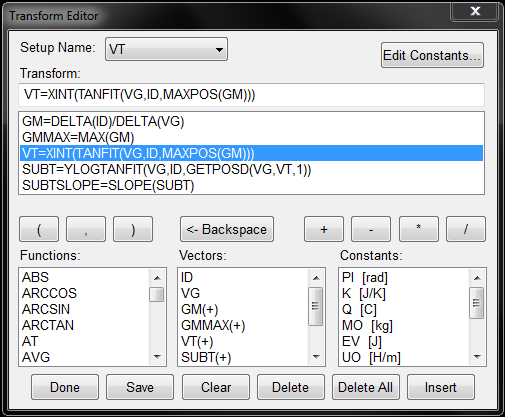Screen dimensions: 505x417
Task: Select the SUBTSLOPE=SLOPE(SUBT) transform row
Action: coord(251,185)
